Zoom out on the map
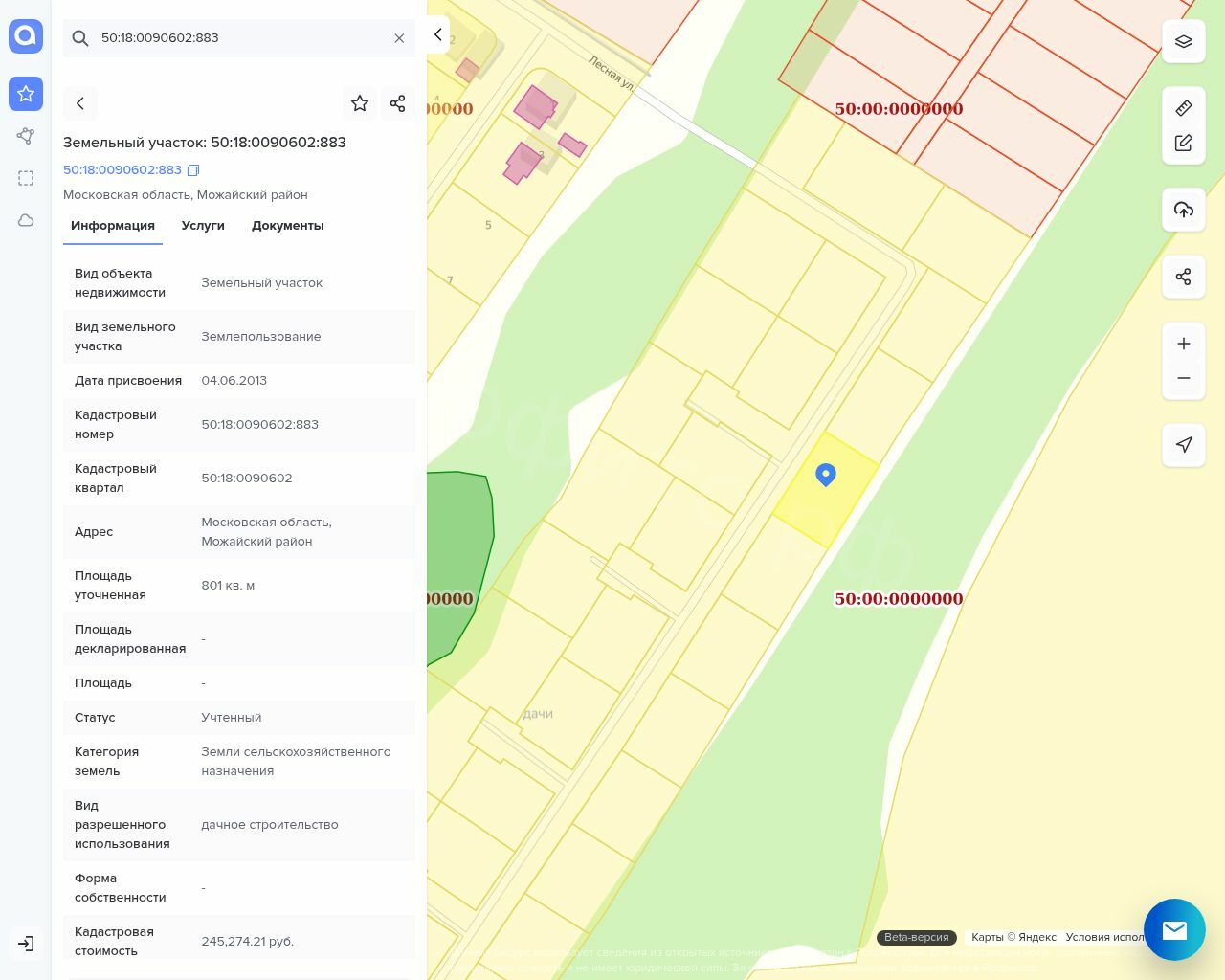 [1184, 378]
